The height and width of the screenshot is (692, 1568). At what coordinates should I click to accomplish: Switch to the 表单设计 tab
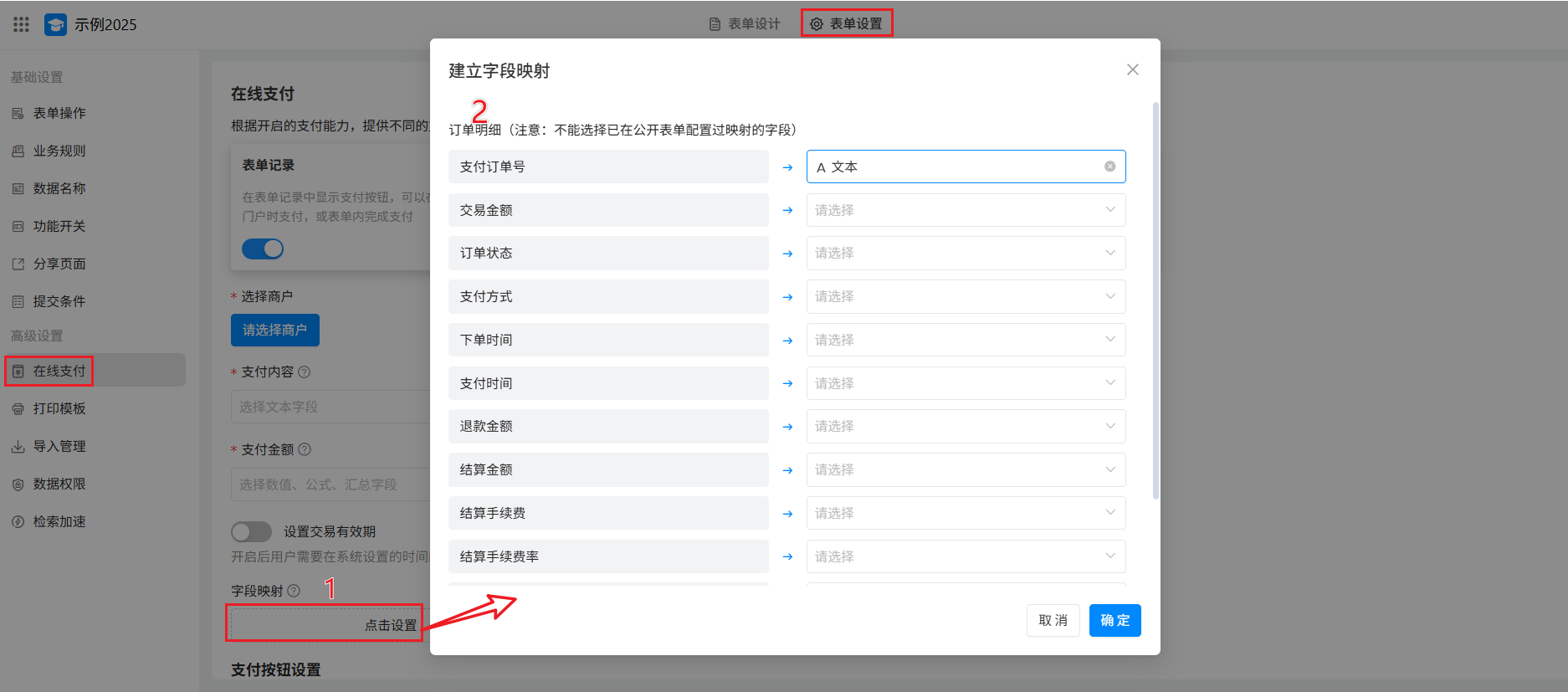(x=745, y=24)
